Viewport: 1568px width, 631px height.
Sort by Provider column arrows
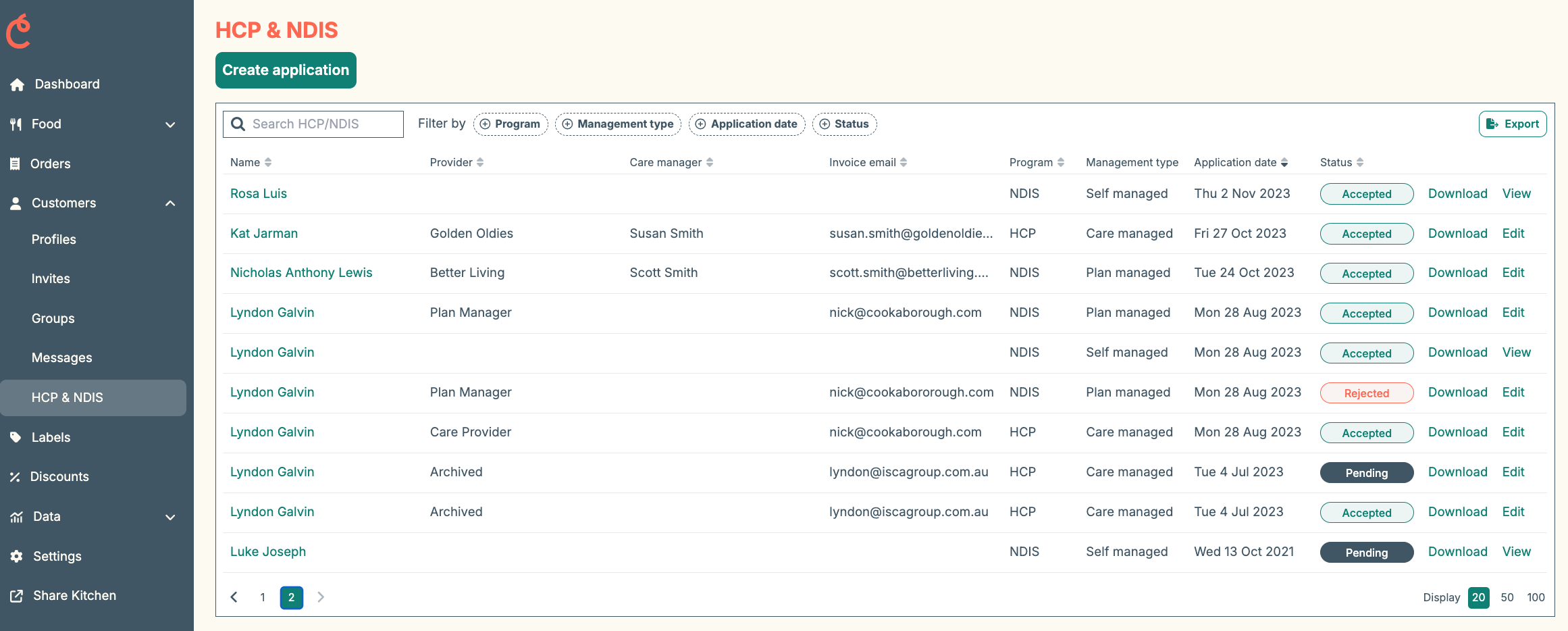pos(480,162)
